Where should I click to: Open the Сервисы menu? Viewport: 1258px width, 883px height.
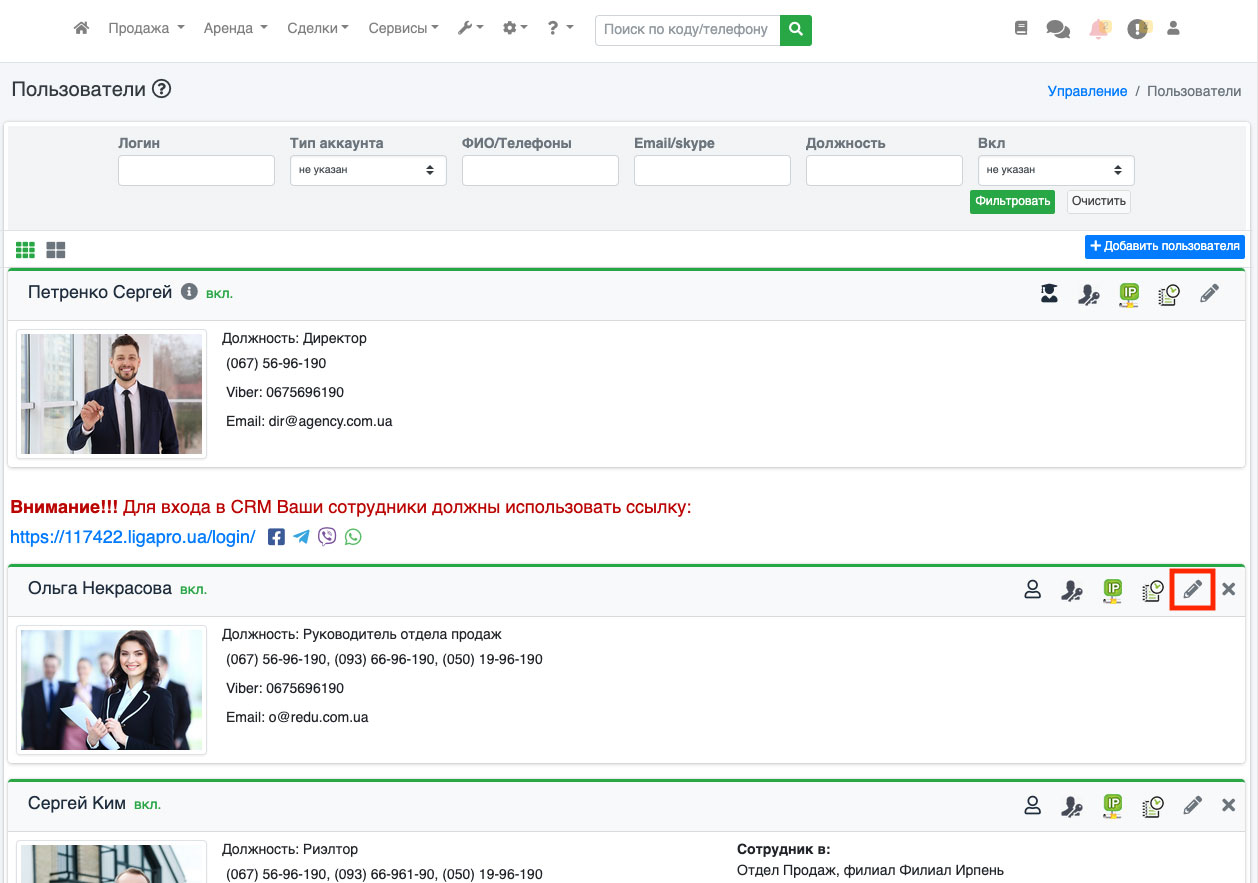coord(403,29)
